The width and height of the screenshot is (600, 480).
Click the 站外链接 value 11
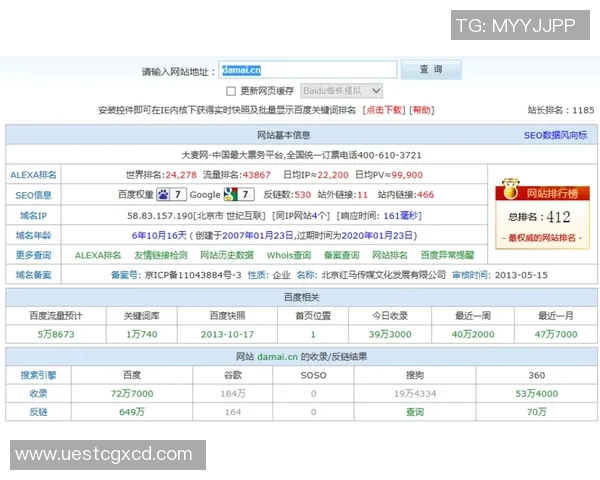click(x=362, y=195)
